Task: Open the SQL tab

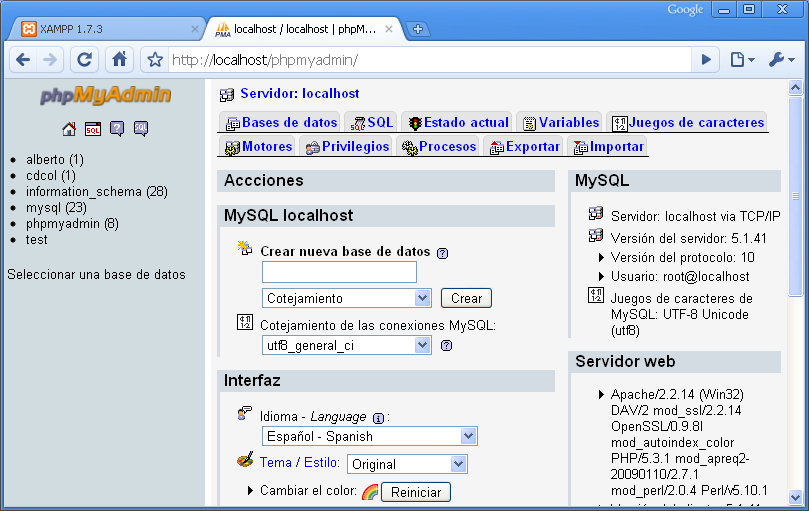Action: pos(371,123)
